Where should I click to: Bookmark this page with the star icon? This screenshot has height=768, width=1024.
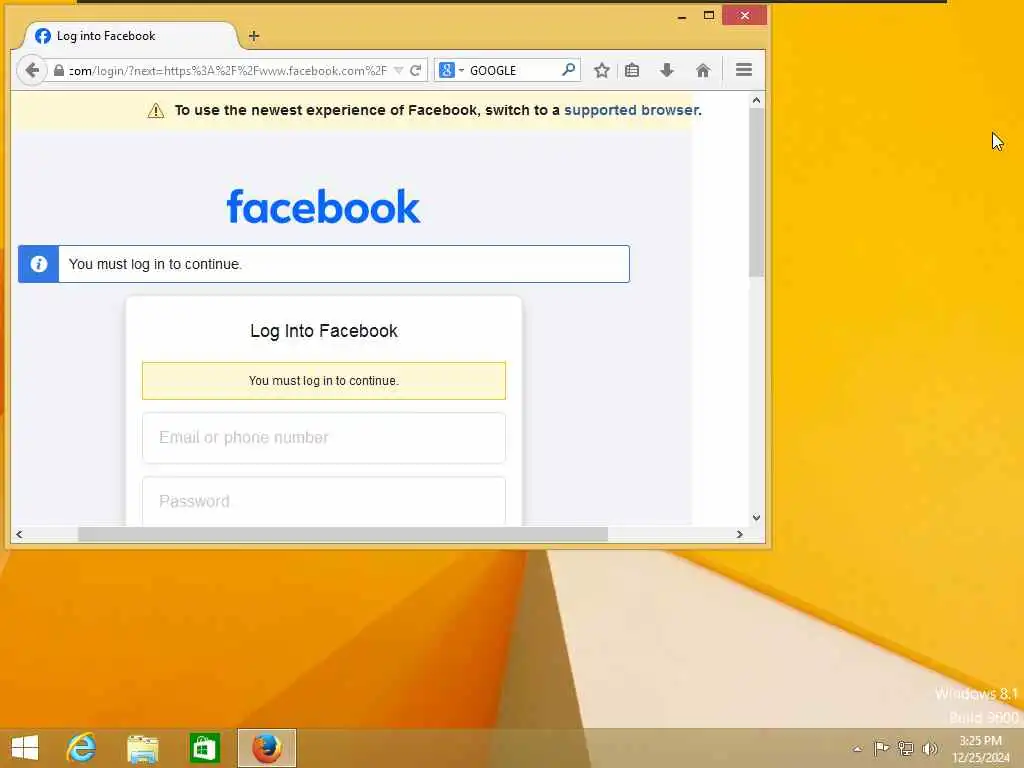click(x=601, y=70)
